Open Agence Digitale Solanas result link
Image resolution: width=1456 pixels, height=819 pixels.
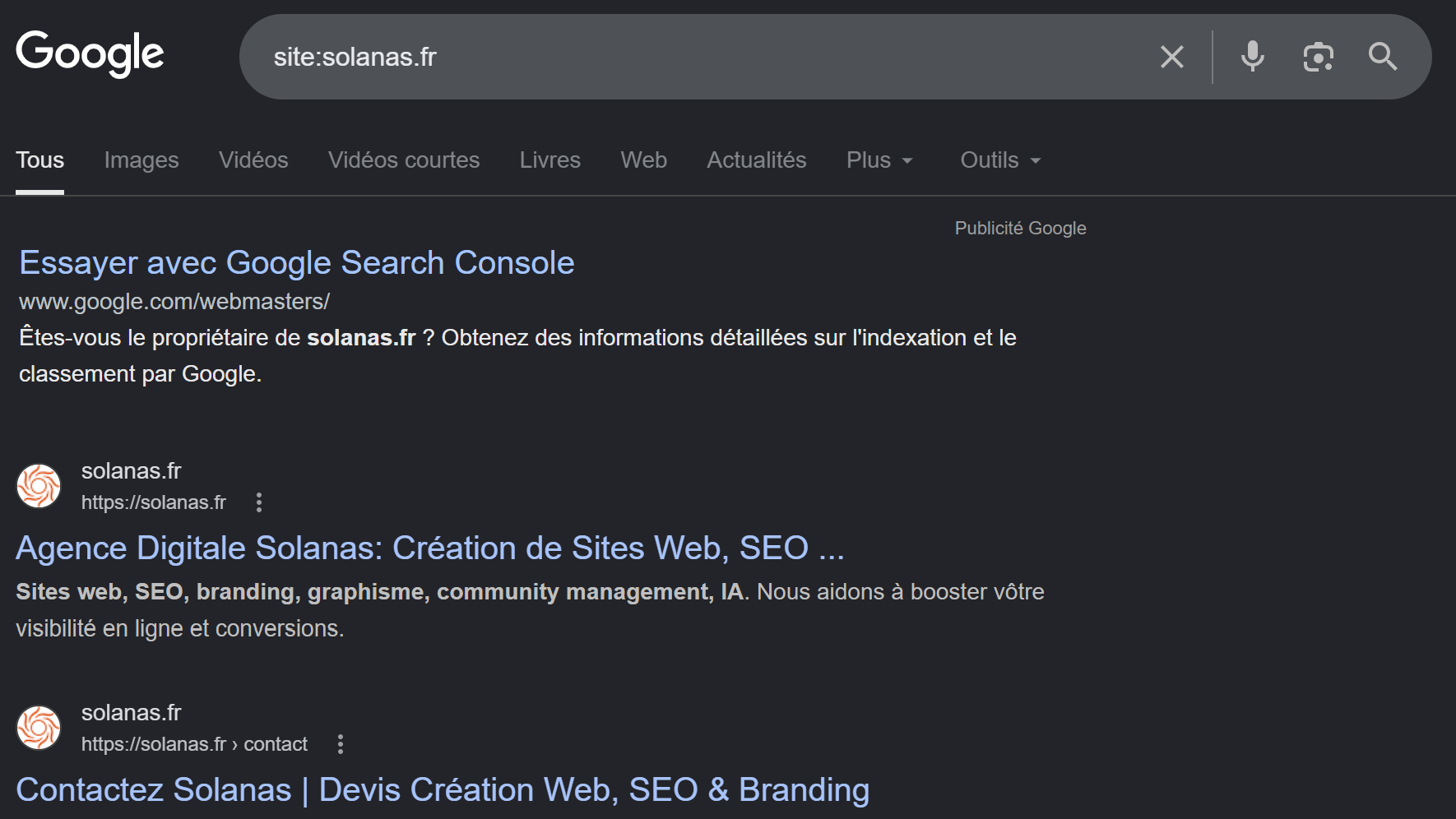[429, 548]
